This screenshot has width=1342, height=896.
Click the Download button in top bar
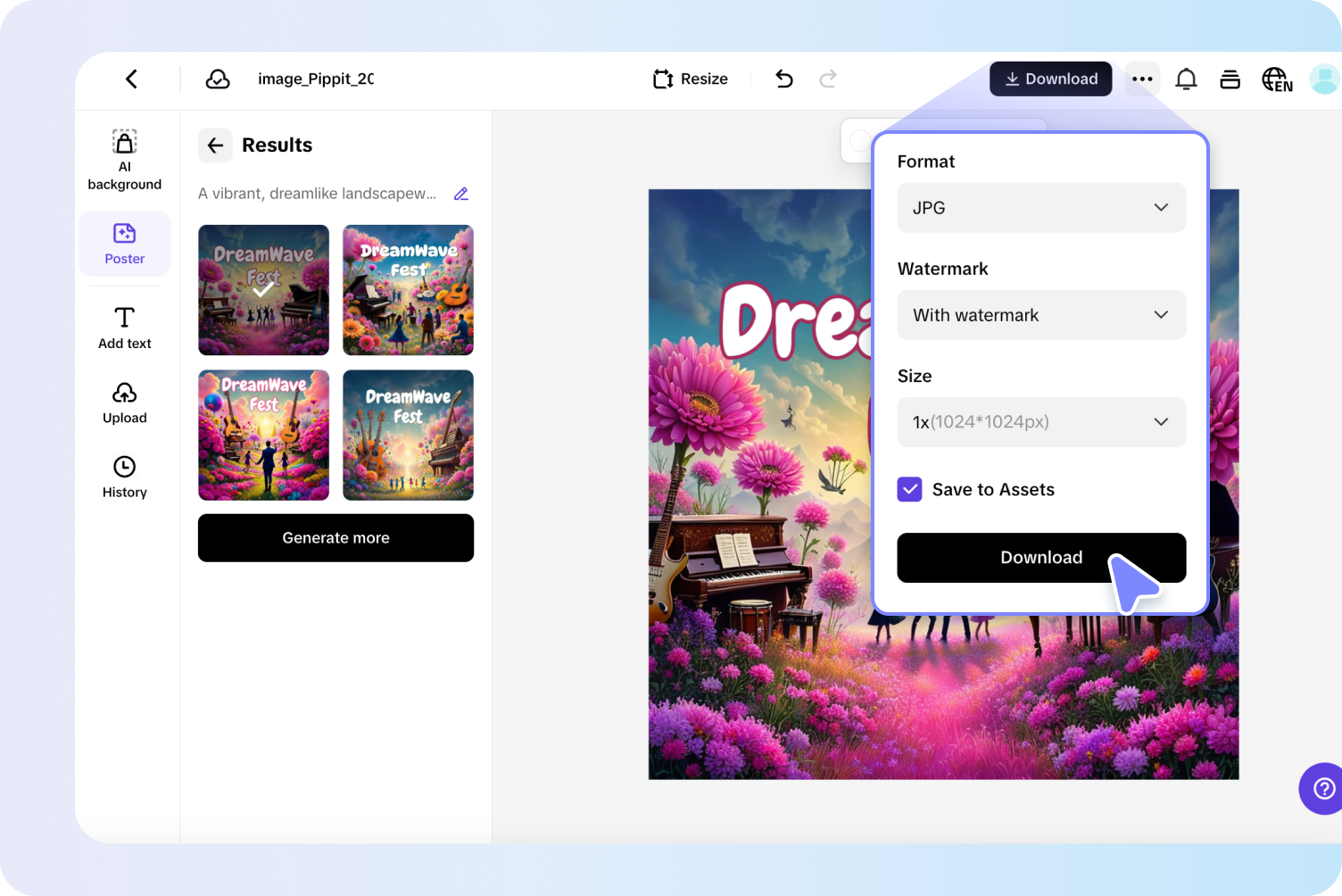1050,79
